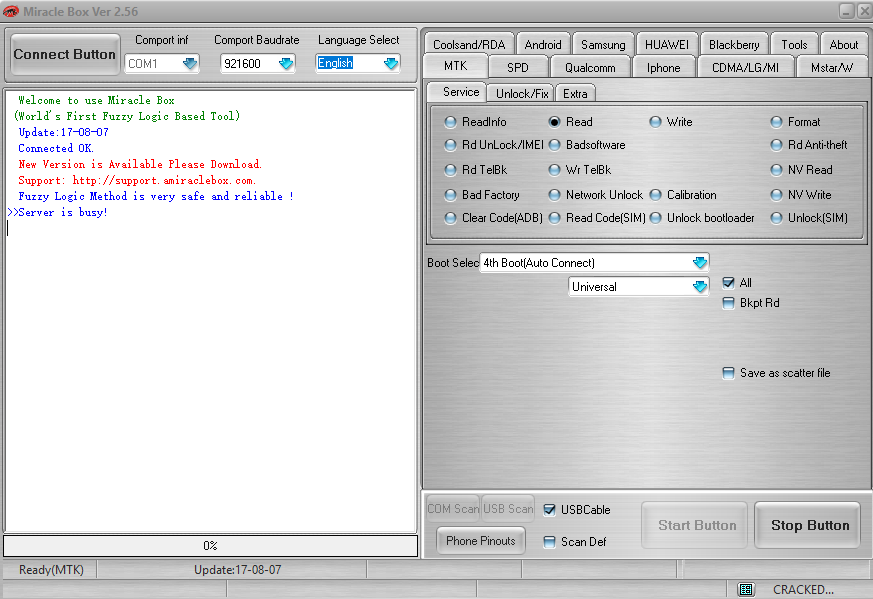Select the Wr TelBk option

[x=580, y=170]
